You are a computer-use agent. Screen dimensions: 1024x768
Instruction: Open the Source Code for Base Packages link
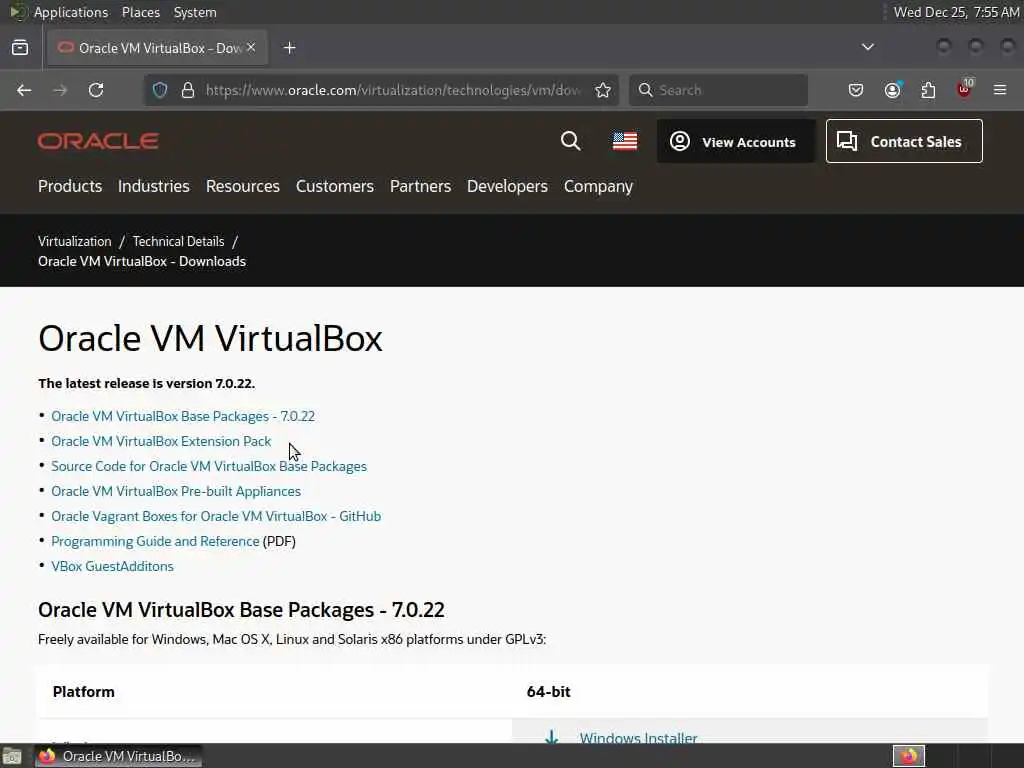(x=209, y=466)
